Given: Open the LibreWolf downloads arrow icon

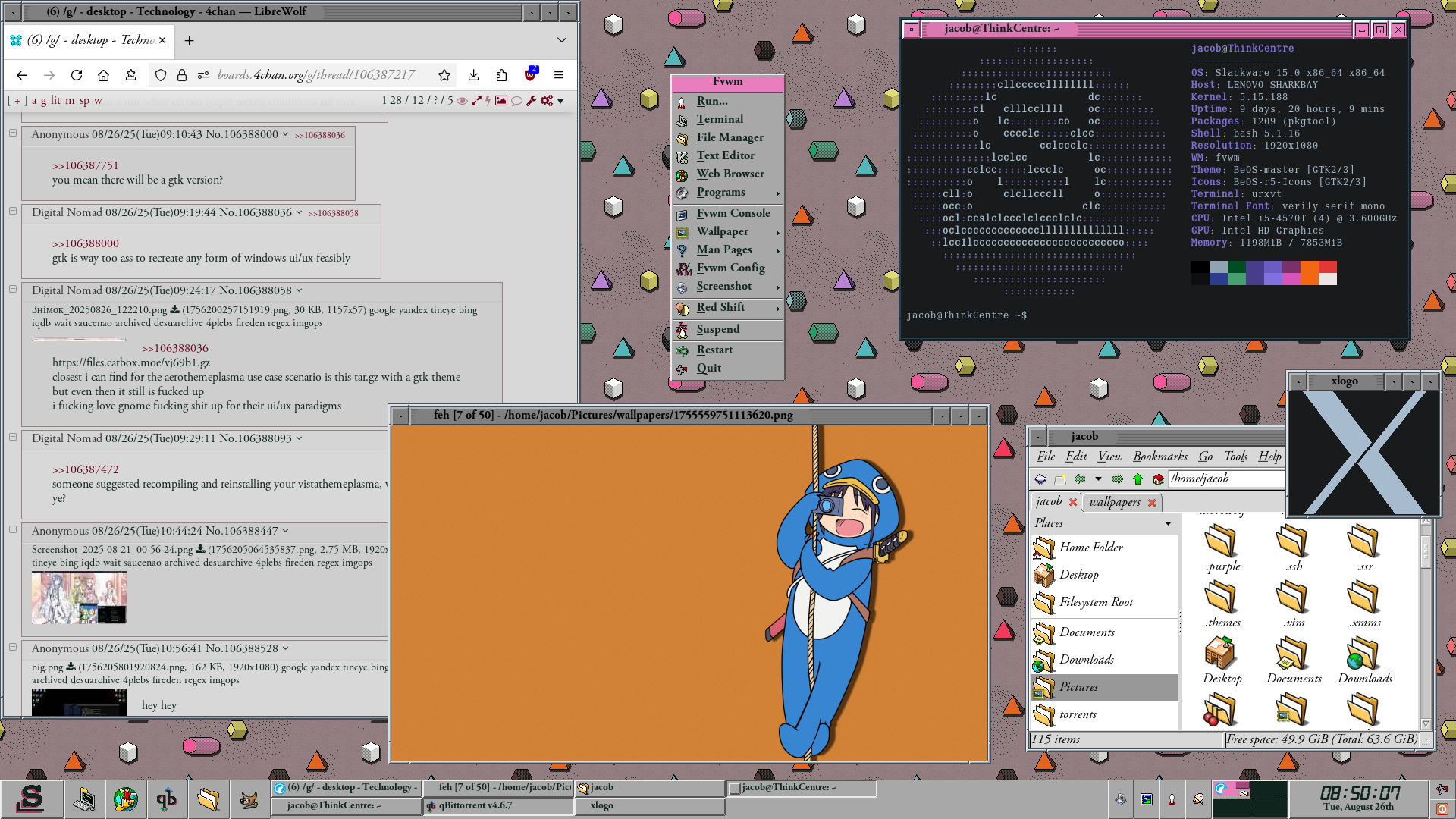Looking at the screenshot, I should (473, 75).
